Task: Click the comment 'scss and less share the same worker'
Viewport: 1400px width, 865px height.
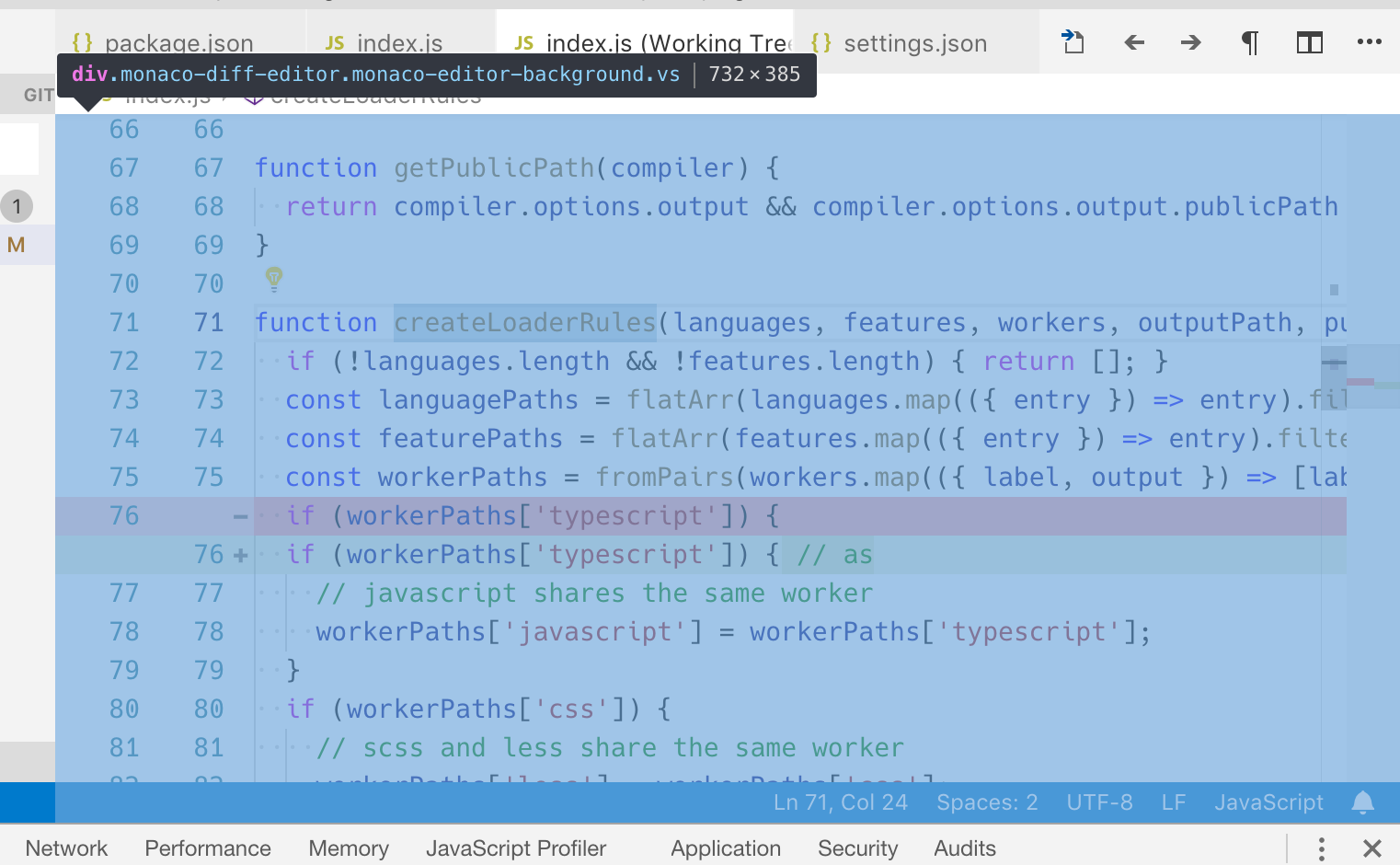Action: click(x=611, y=748)
